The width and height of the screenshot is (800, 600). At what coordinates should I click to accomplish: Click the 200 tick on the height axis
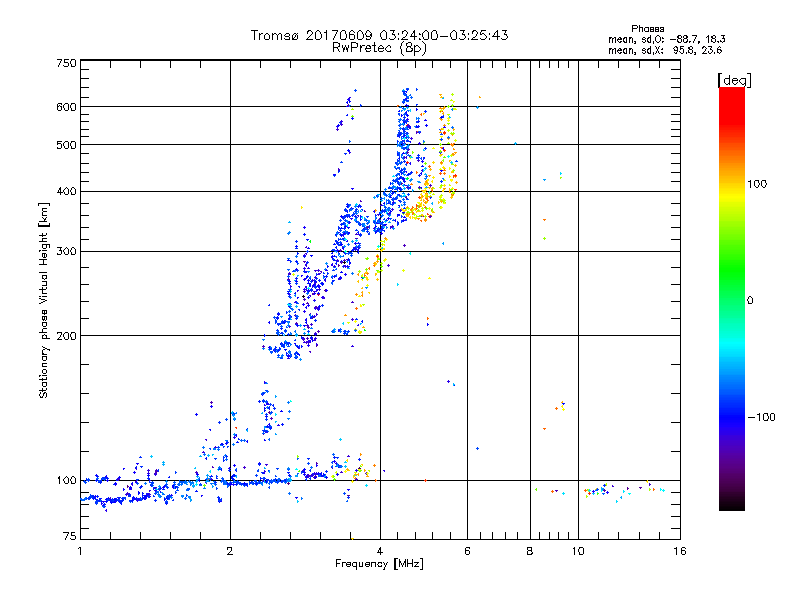coord(66,336)
